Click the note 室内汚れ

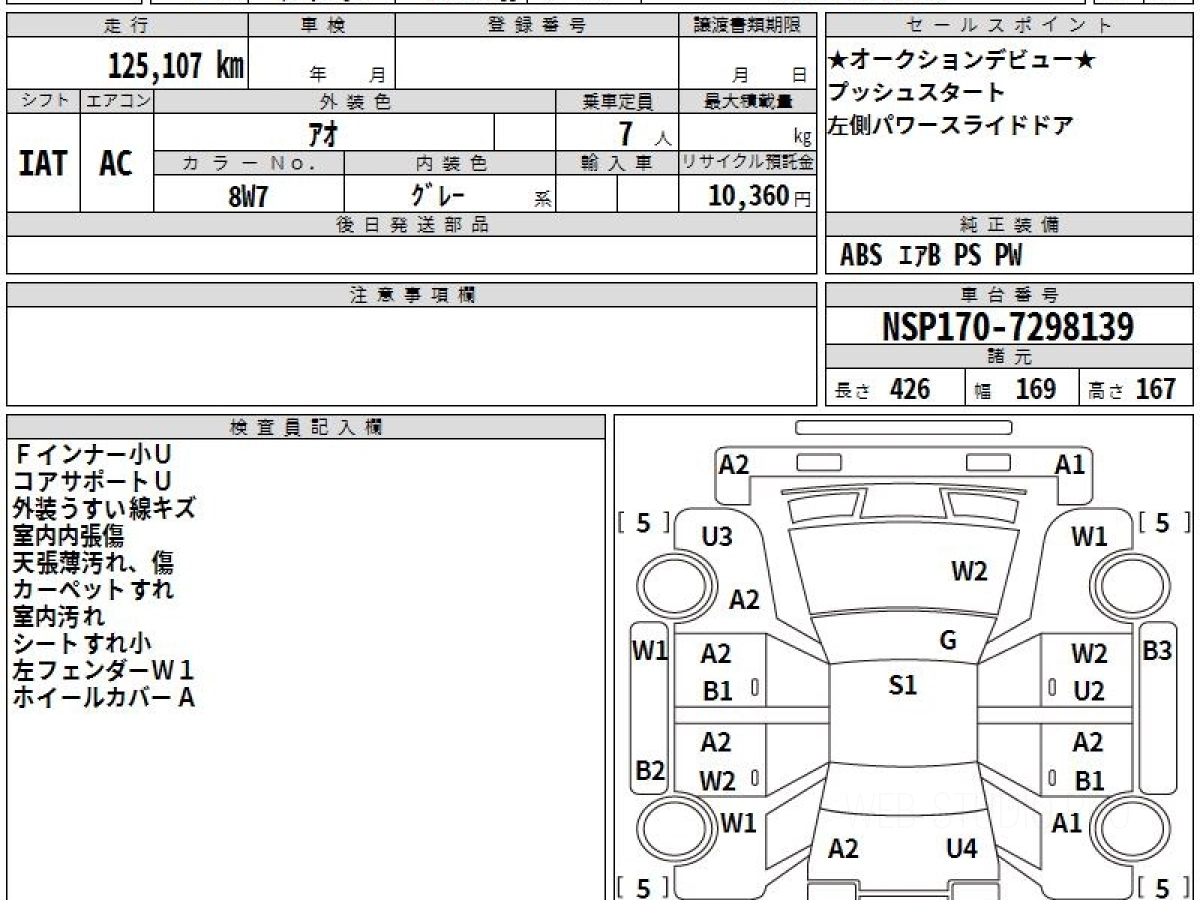click(x=58, y=617)
